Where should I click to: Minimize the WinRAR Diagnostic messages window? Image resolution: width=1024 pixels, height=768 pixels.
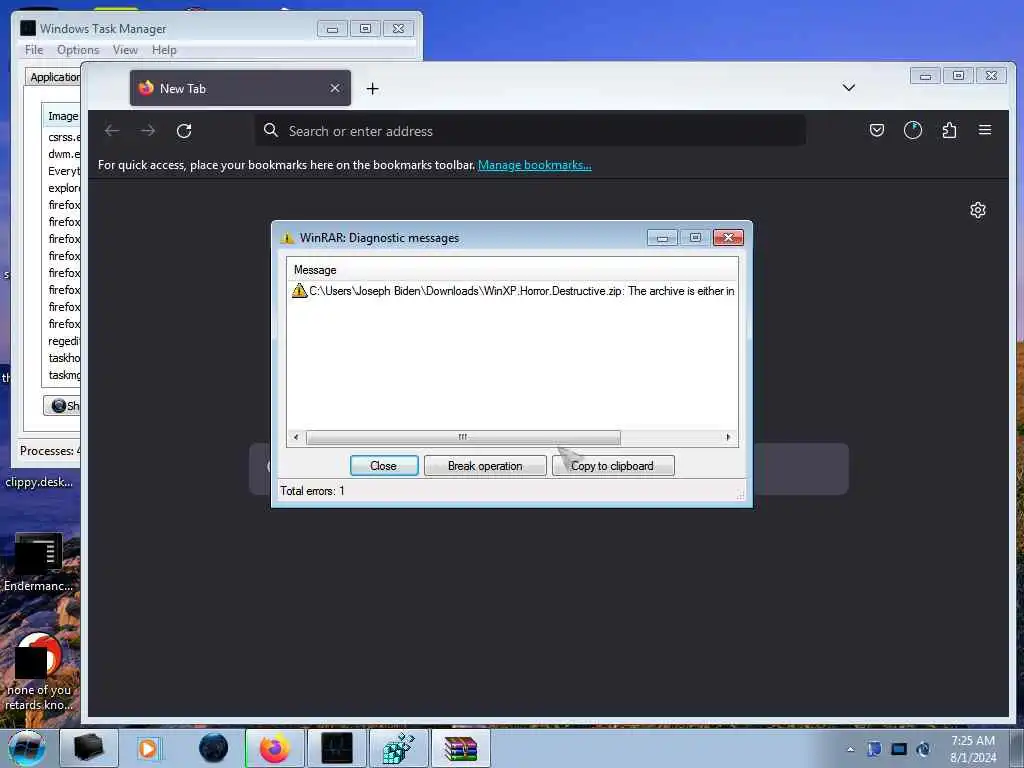click(x=662, y=238)
